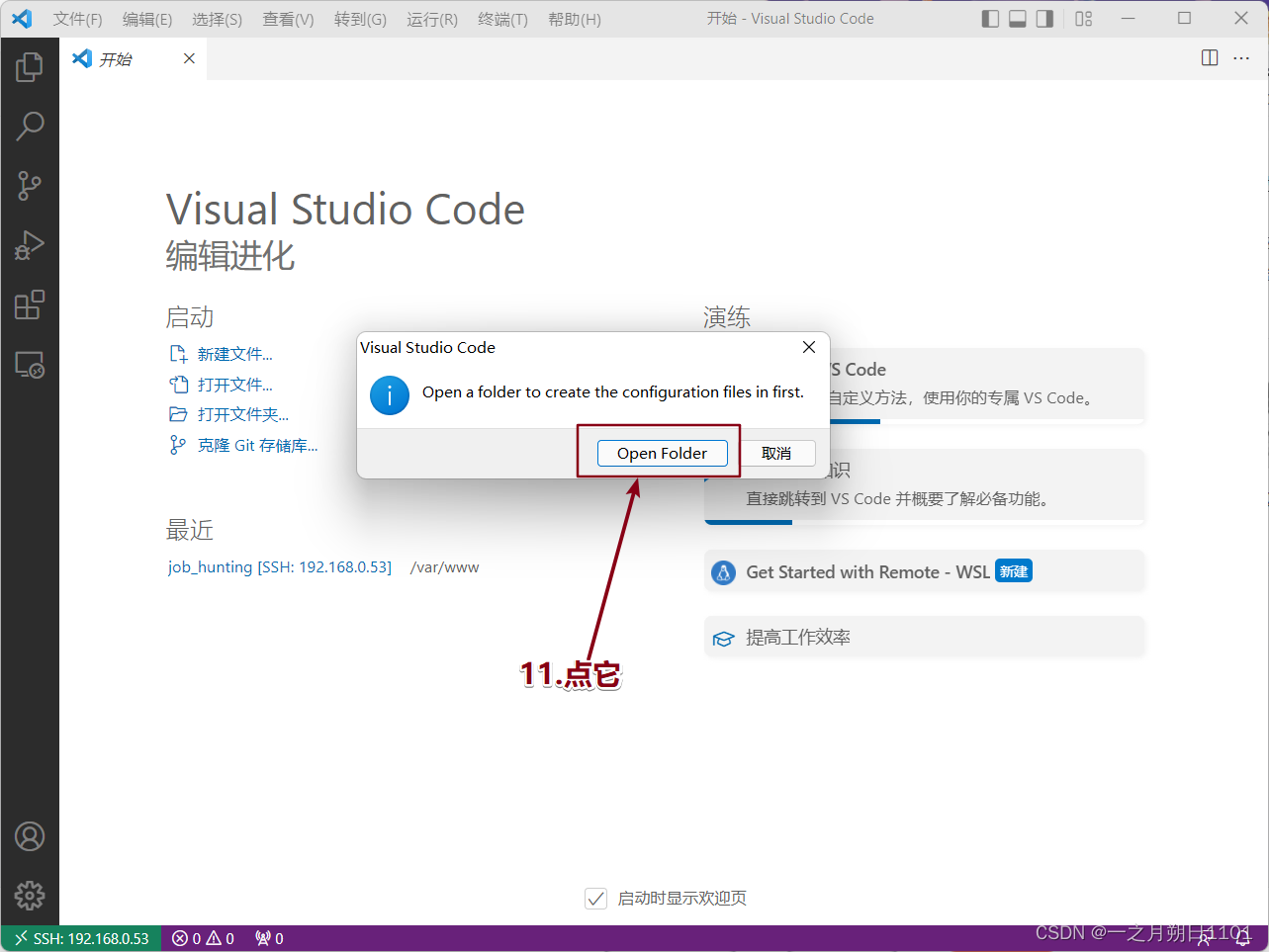Click the SSH: 192.168.0.53 remote indicator
This screenshot has width=1269, height=952.
[x=81, y=939]
